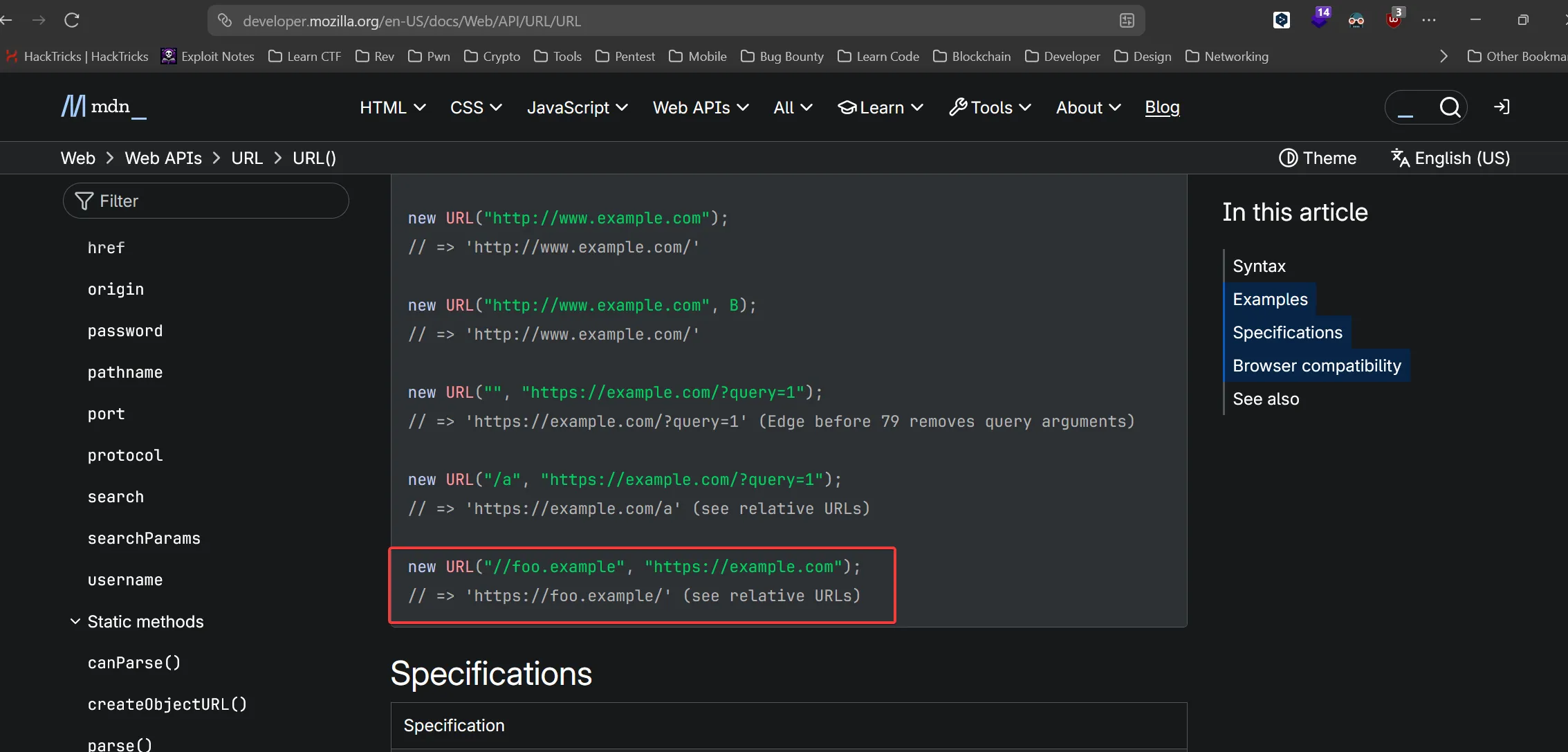
Task: Click the uBlock extension icon with badge 3
Action: (x=1393, y=19)
